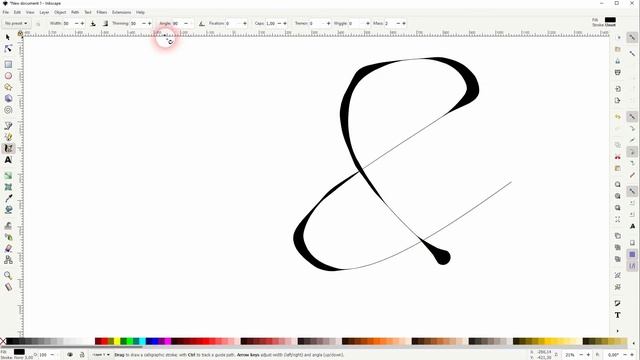This screenshot has width=640, height=360.
Task: Select the 3D box tool
Action: [x=8, y=98]
